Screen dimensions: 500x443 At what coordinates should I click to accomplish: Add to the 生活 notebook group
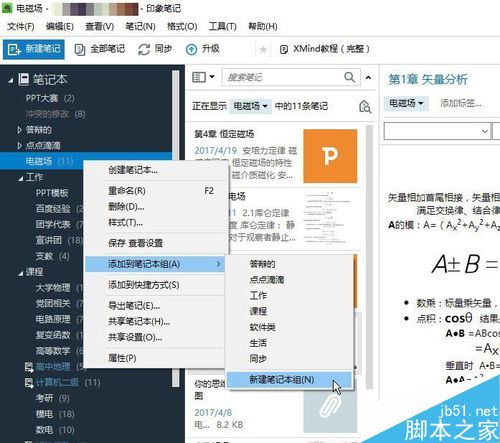289,343
